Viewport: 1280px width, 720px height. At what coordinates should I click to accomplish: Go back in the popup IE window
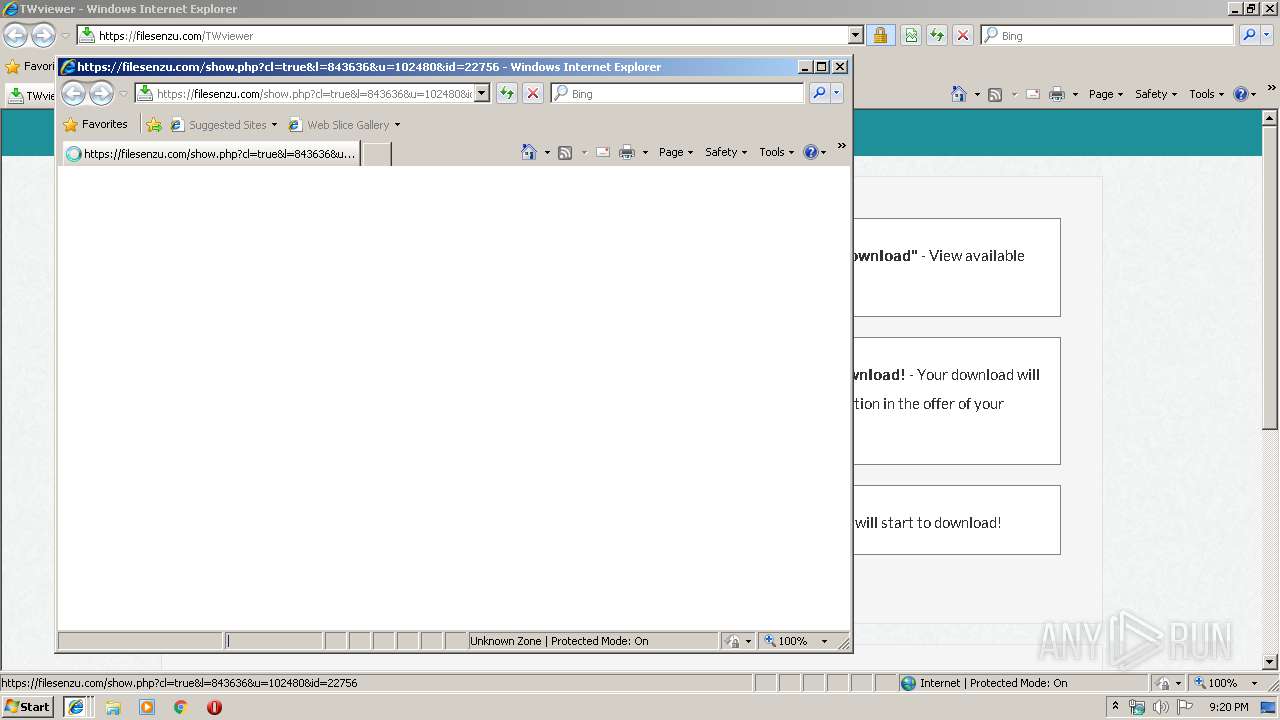(x=73, y=94)
